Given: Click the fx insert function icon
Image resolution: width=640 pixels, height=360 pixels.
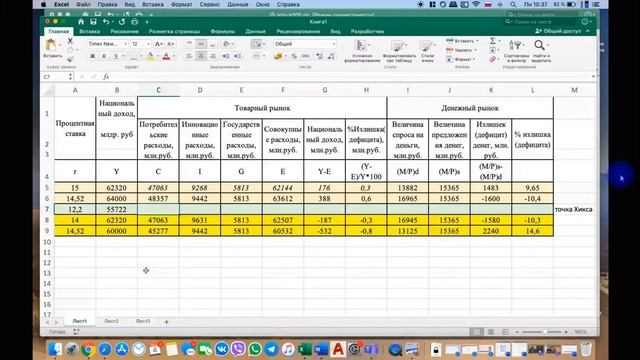Looking at the screenshot, I should click(106, 77).
